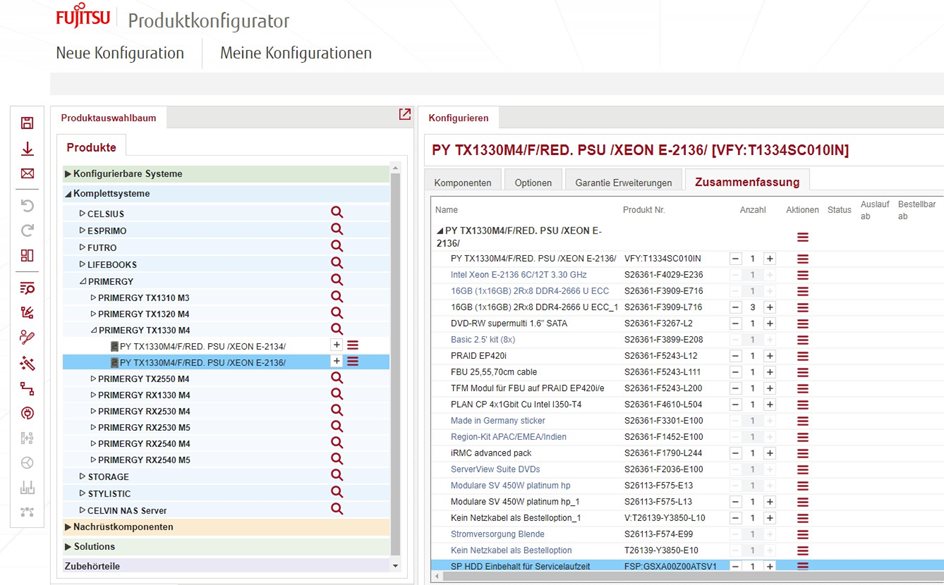Open actions menu for DVD-RW supermulti row
This screenshot has height=585, width=944.
[803, 324]
